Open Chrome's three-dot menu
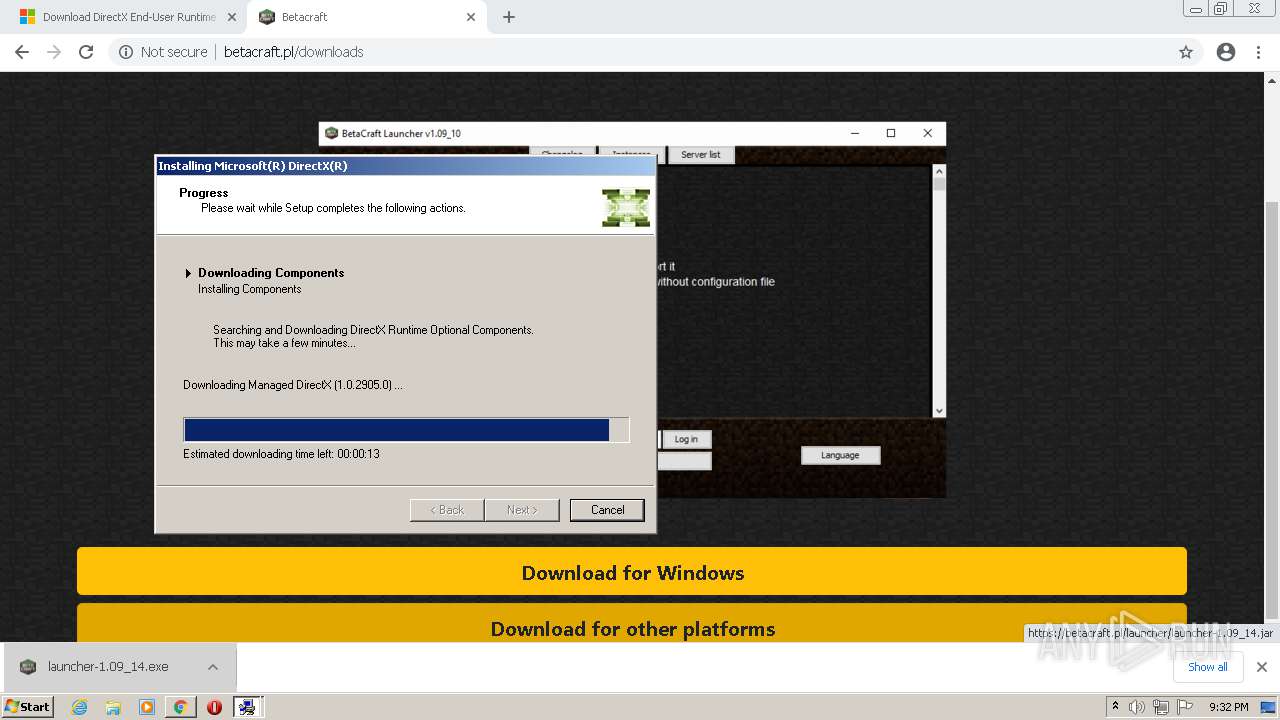The height and width of the screenshot is (720, 1280). pos(1259,52)
